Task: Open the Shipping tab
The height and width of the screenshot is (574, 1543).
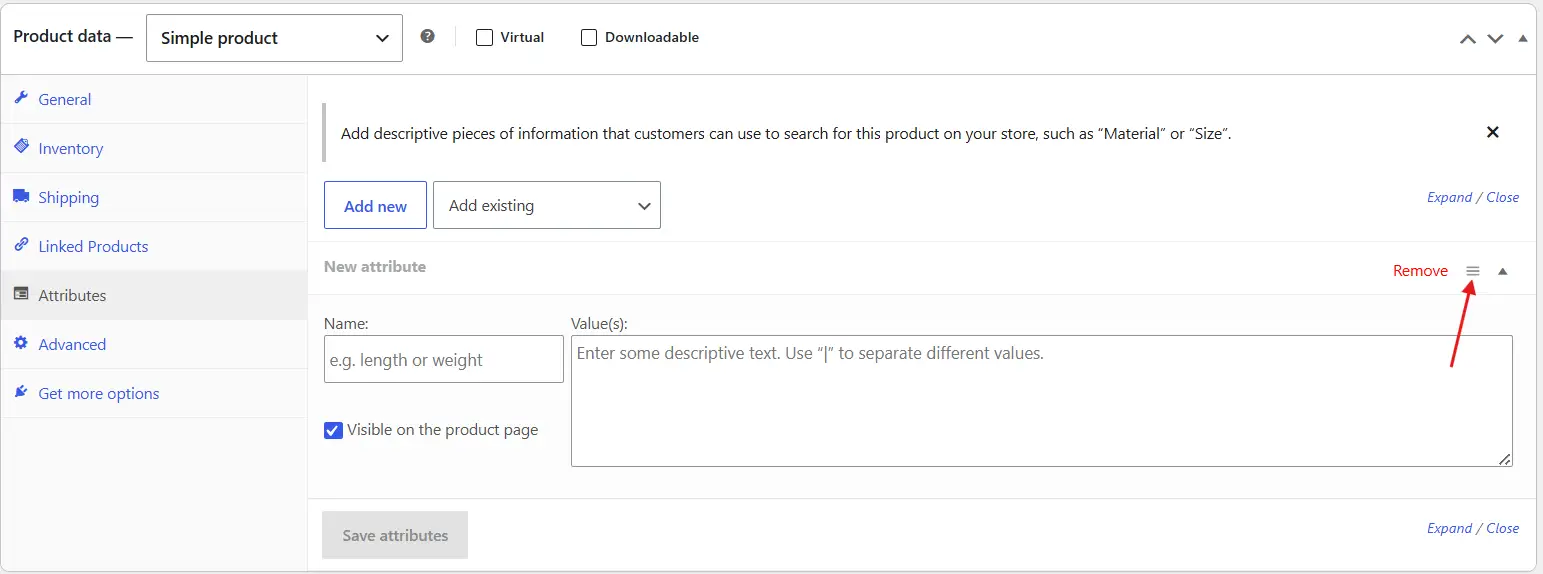Action: (x=154, y=197)
